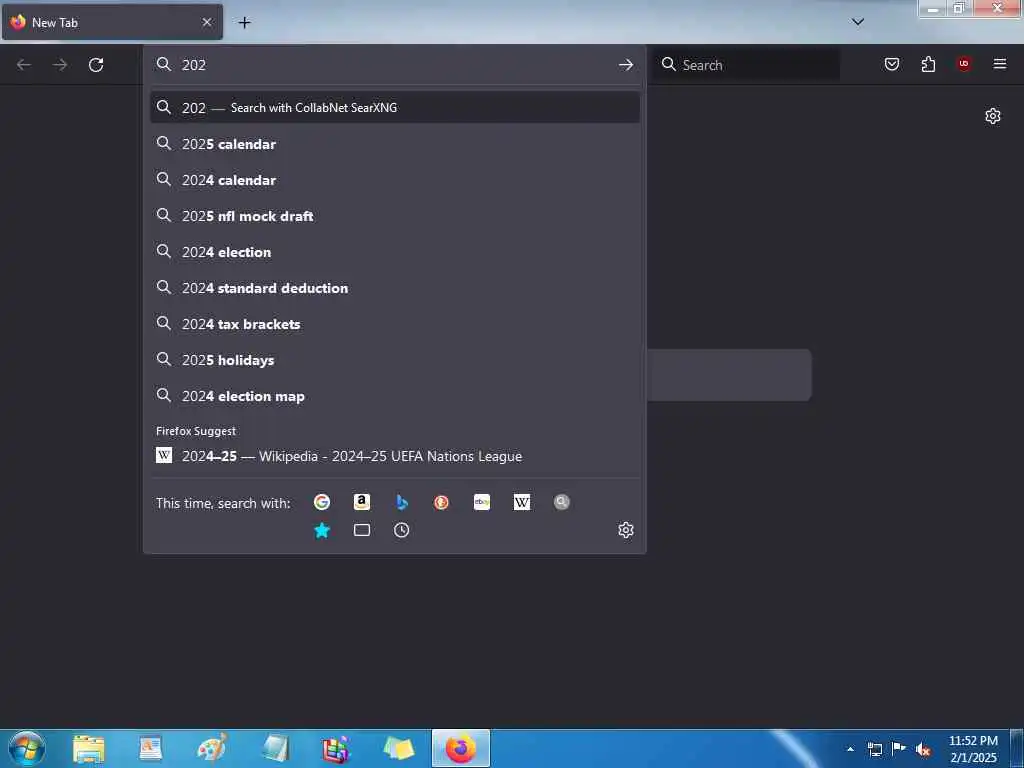Select the '2025 holidays' suggestion
The height and width of the screenshot is (768, 1024).
pyautogui.click(x=394, y=360)
